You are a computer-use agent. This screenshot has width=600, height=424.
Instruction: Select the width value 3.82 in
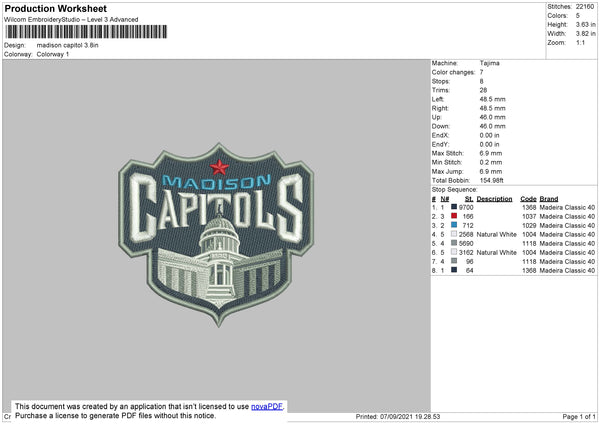click(x=585, y=34)
